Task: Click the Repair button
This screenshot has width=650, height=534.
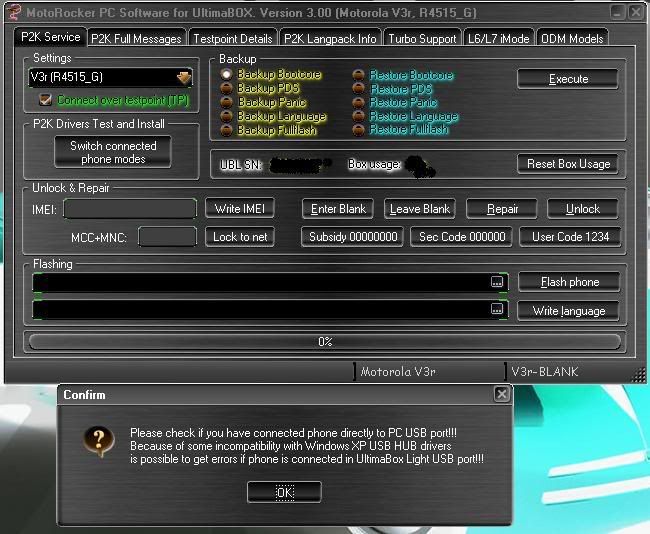Action: click(x=502, y=209)
